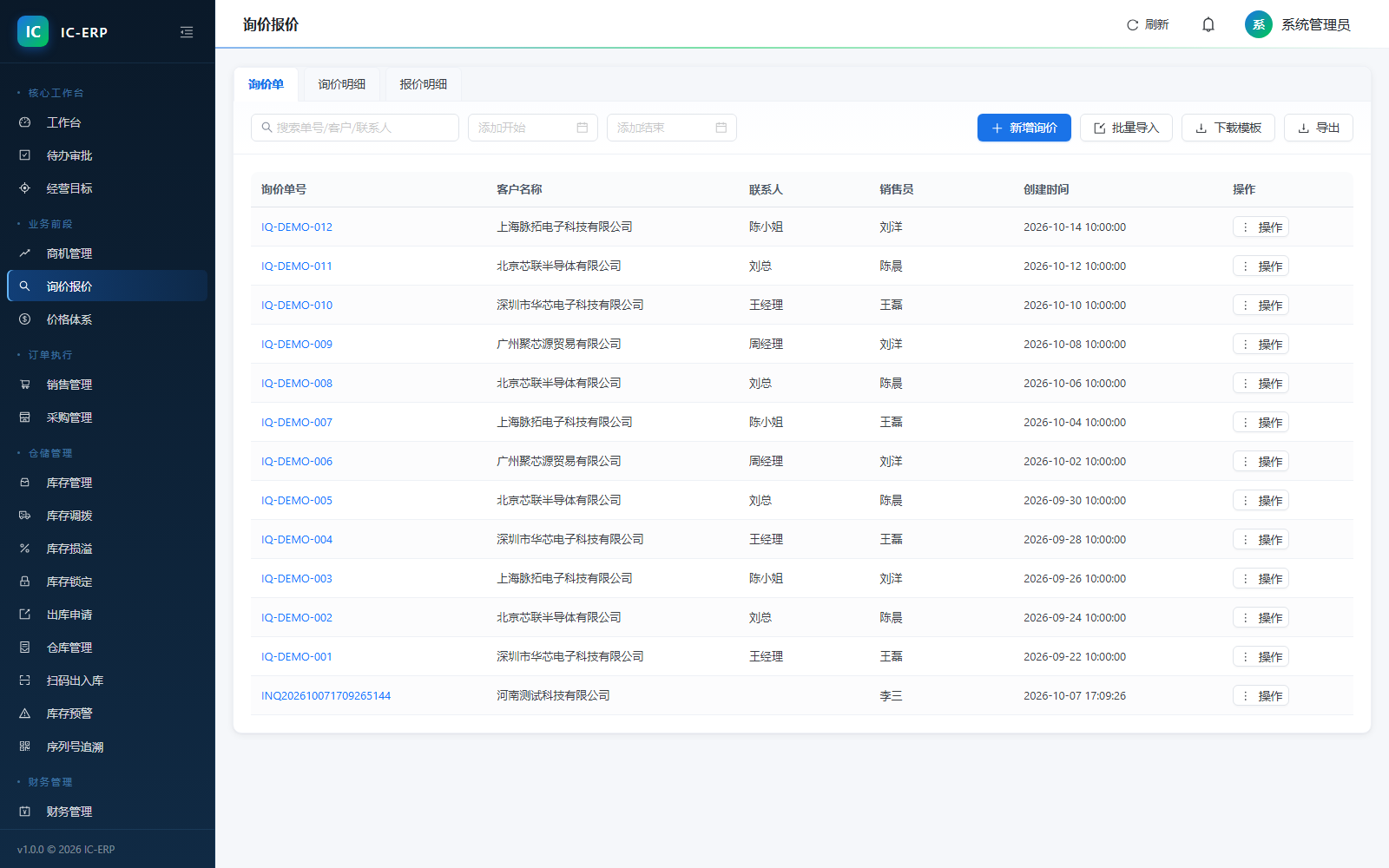
Task: Open the notification bell
Action: (1208, 24)
